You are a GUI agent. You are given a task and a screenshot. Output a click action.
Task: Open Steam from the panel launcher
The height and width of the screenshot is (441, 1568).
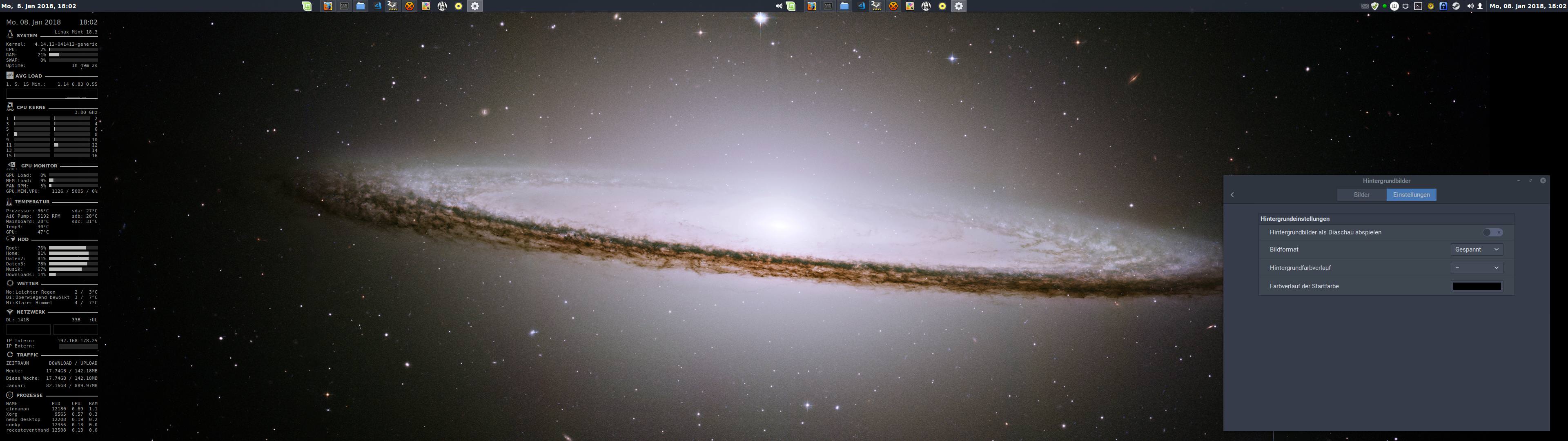click(x=393, y=6)
